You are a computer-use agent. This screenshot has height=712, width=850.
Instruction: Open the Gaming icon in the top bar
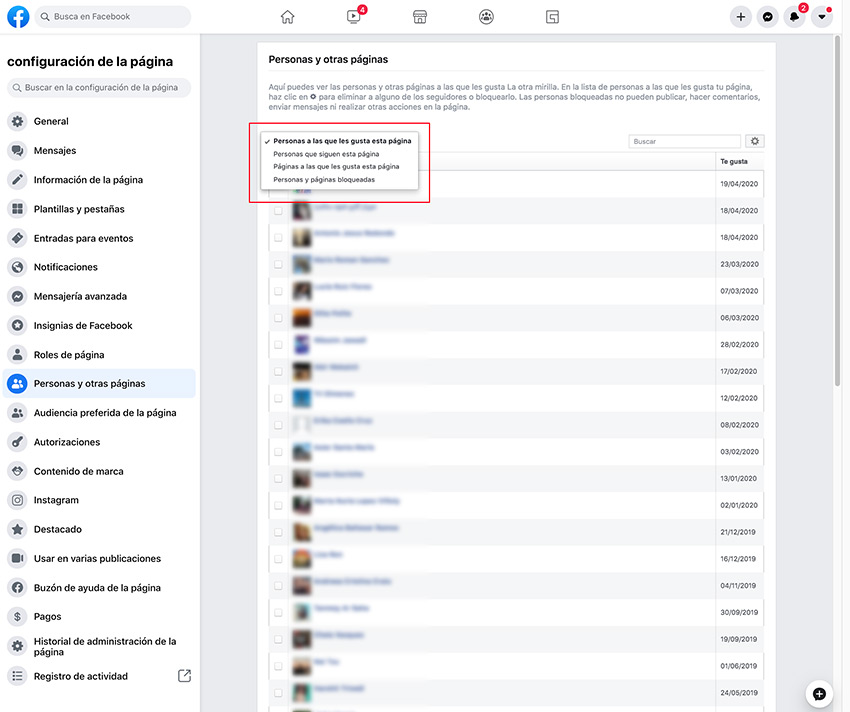click(552, 16)
